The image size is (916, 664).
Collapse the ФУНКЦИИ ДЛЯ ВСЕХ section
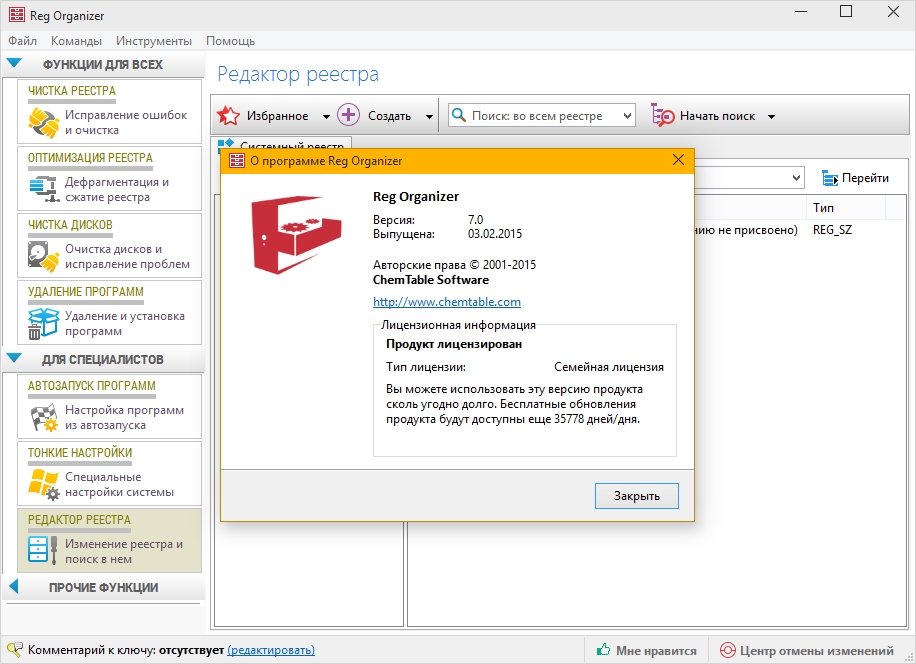coord(15,63)
